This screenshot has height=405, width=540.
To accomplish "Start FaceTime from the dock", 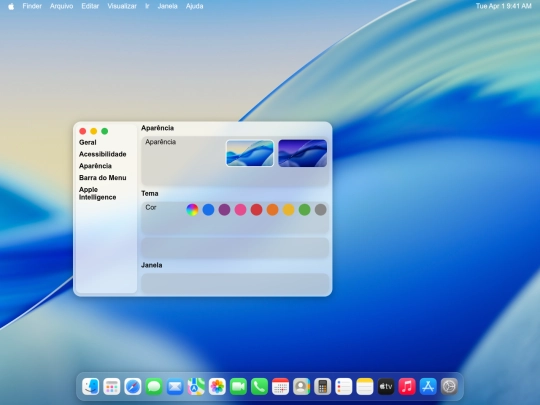I will (x=238, y=386).
